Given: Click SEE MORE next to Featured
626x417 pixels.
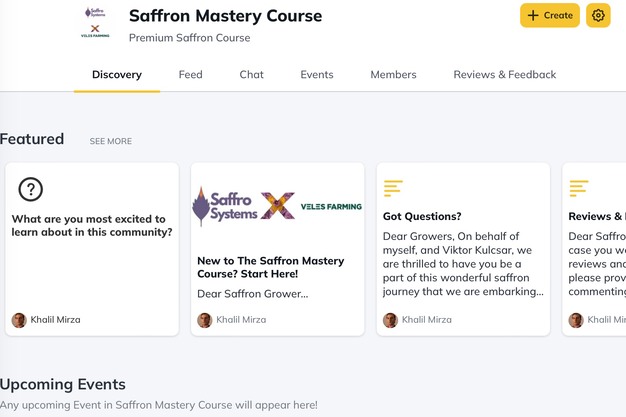Looking at the screenshot, I should coord(110,142).
